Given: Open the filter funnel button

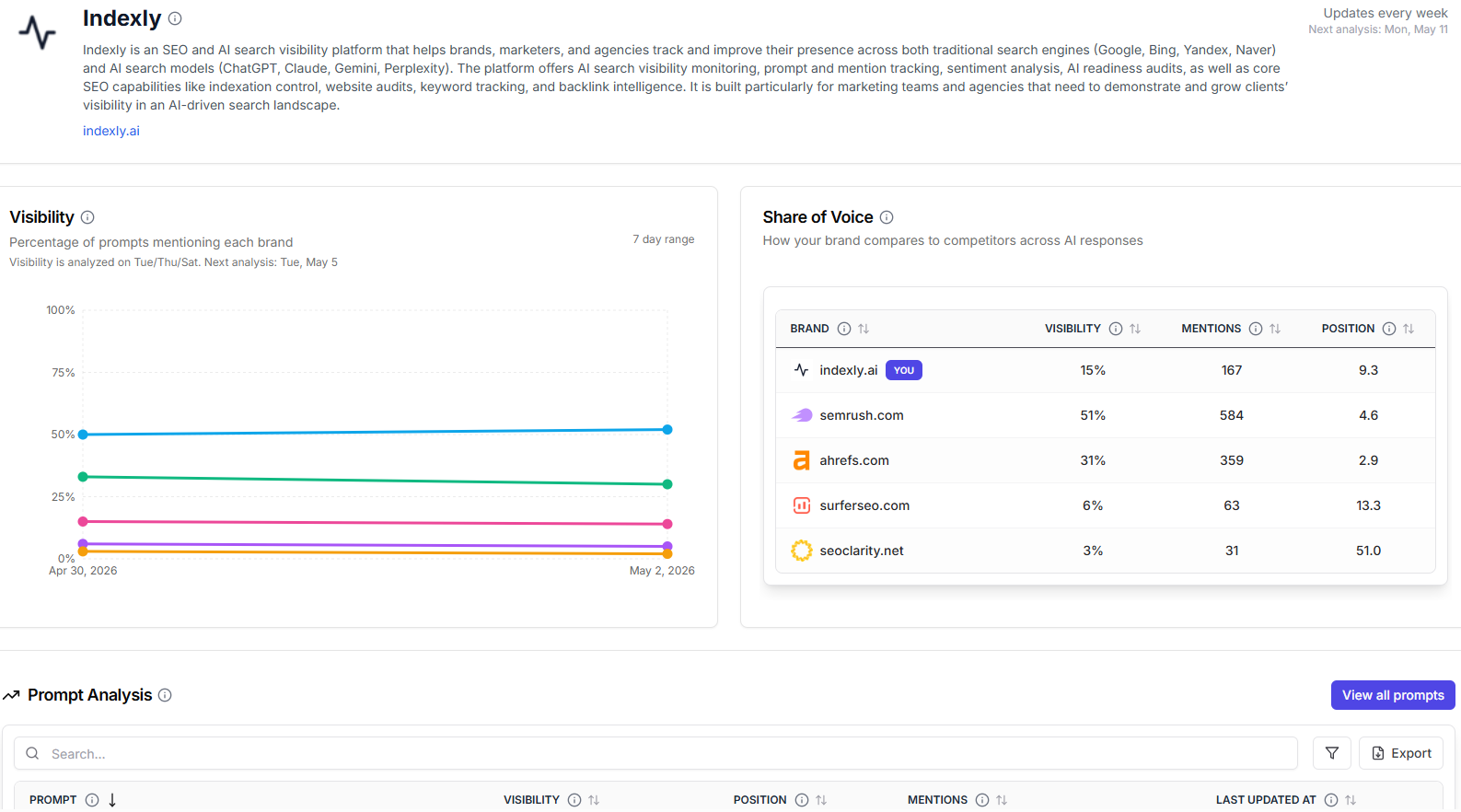Looking at the screenshot, I should click(1332, 753).
